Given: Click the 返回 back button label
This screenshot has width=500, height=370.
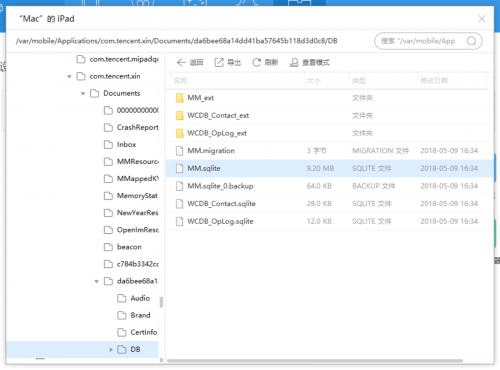Looking at the screenshot, I should 196,62.
